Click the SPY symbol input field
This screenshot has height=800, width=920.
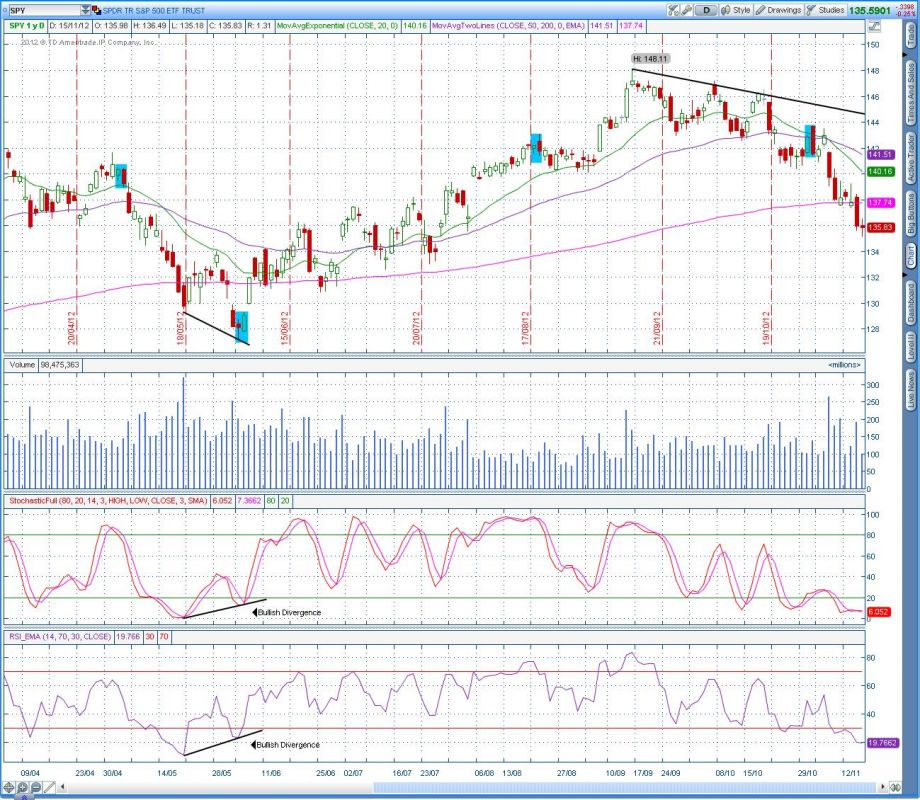42,9
